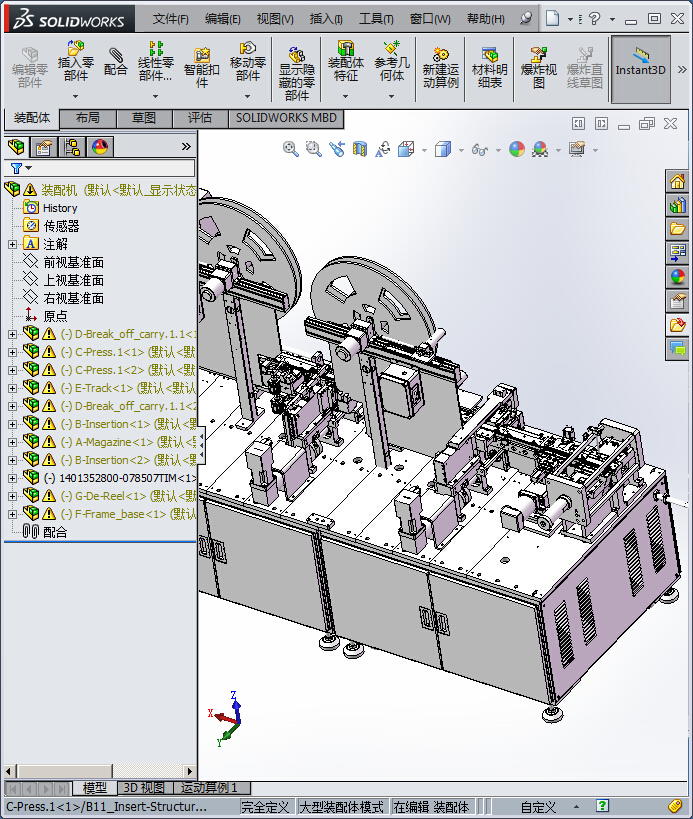Expand F-Frame_base<1> component node
This screenshot has width=693, height=819.
(x=12, y=514)
